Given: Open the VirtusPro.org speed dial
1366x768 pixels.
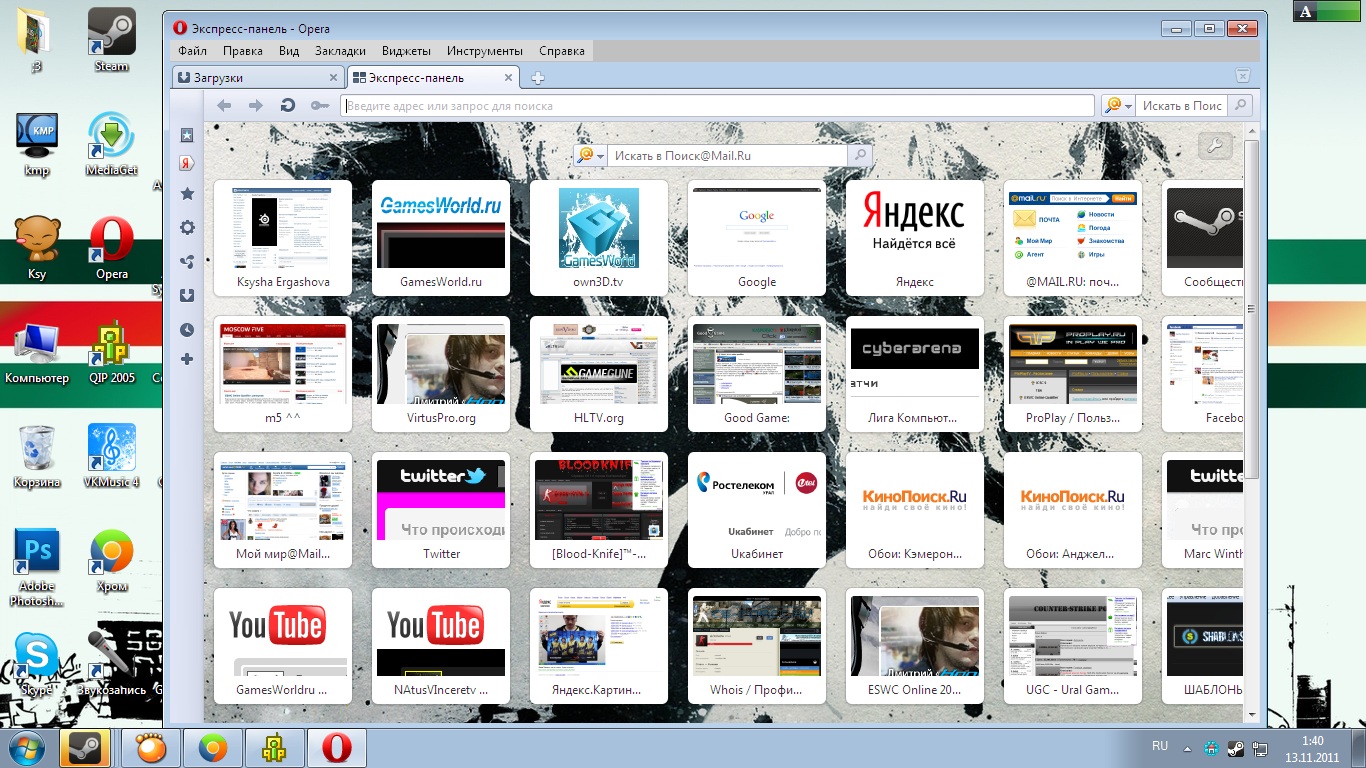Looking at the screenshot, I should 441,374.
